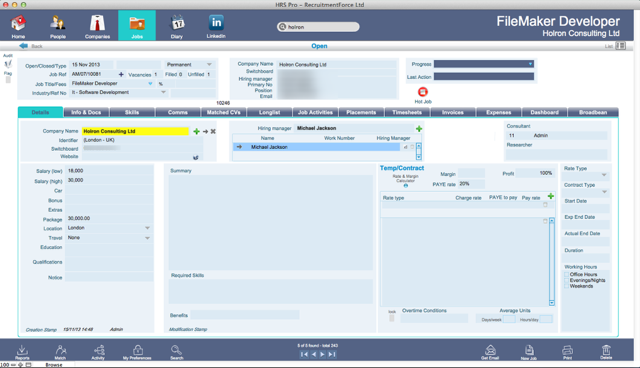Switch to List view icon
Image resolution: width=640 pixels, height=368 pixels.
620,46
